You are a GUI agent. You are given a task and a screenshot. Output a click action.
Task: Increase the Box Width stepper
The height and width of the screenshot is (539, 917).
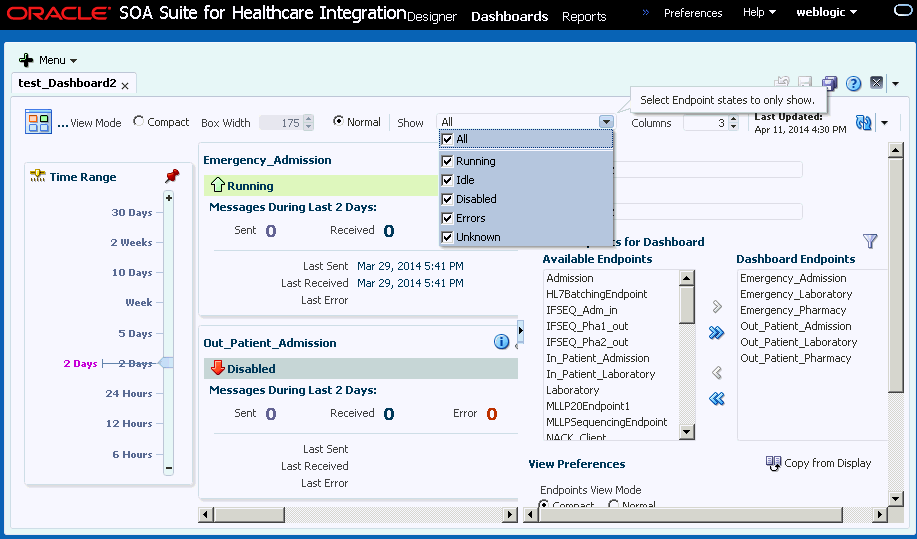309,119
